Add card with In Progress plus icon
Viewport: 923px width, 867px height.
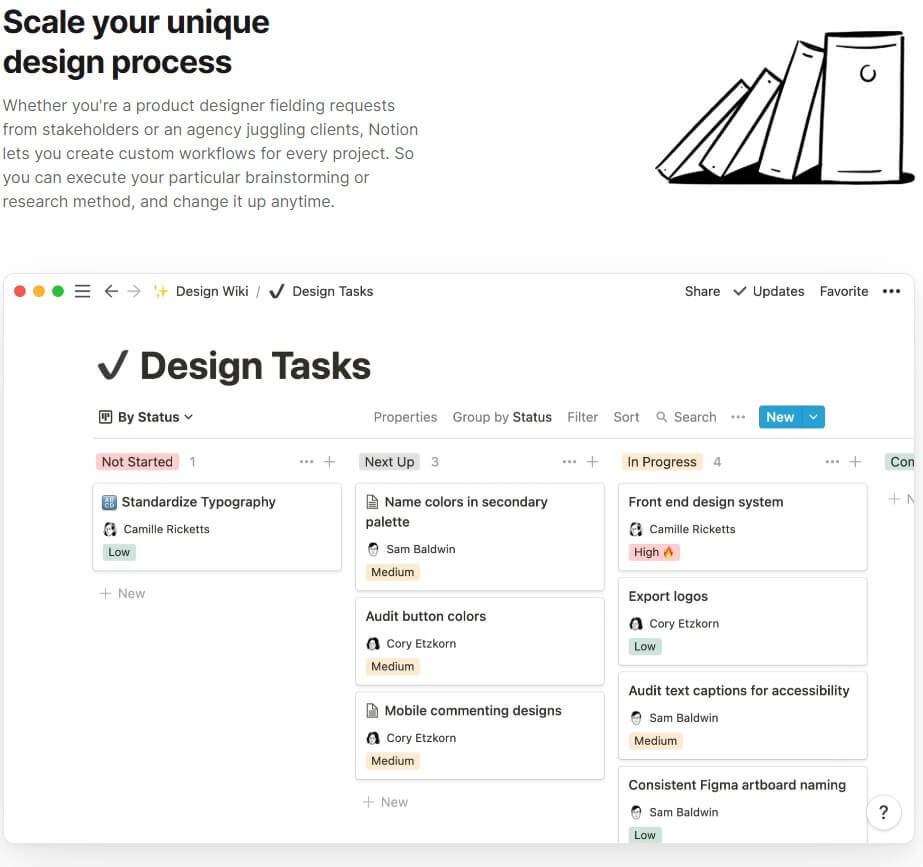coord(855,462)
